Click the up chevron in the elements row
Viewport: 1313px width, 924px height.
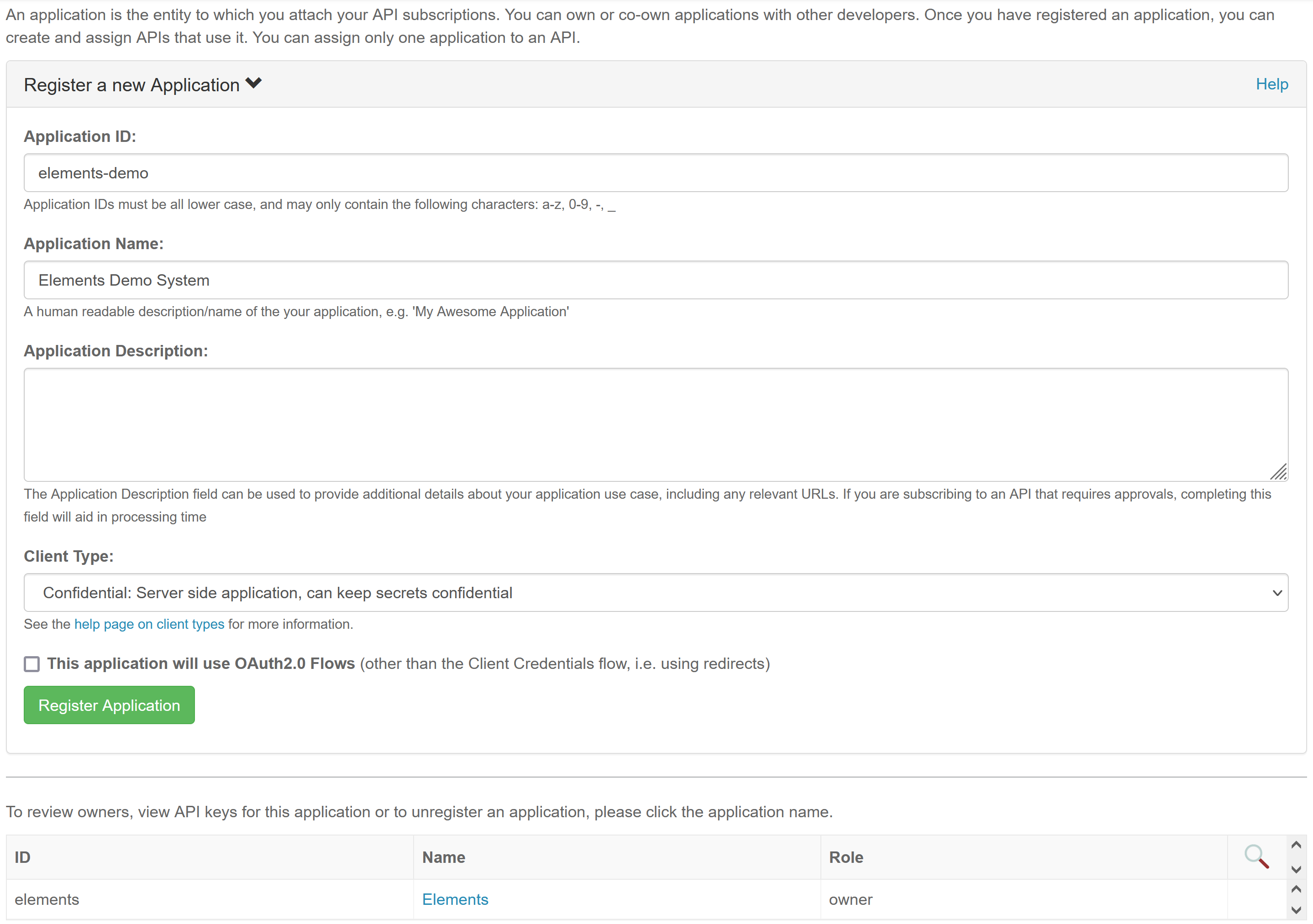click(x=1297, y=888)
